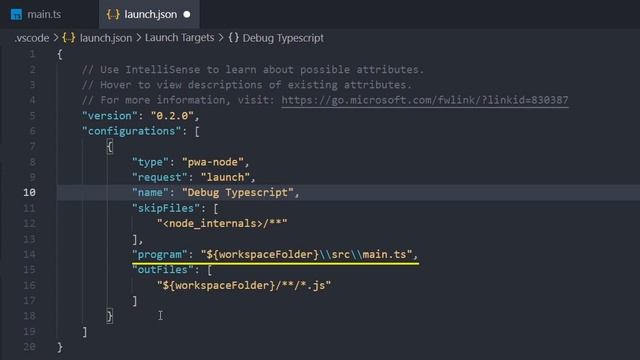The image size is (640, 360).
Task: Click the "name" key on line 10
Action: coord(150,193)
